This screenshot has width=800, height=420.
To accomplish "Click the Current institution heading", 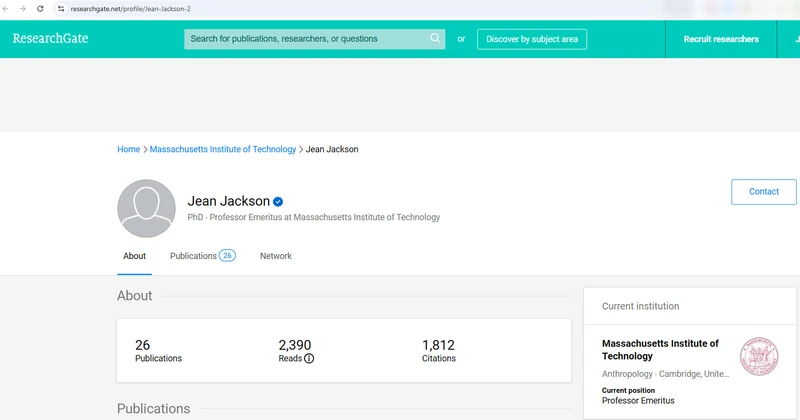I will (640, 306).
